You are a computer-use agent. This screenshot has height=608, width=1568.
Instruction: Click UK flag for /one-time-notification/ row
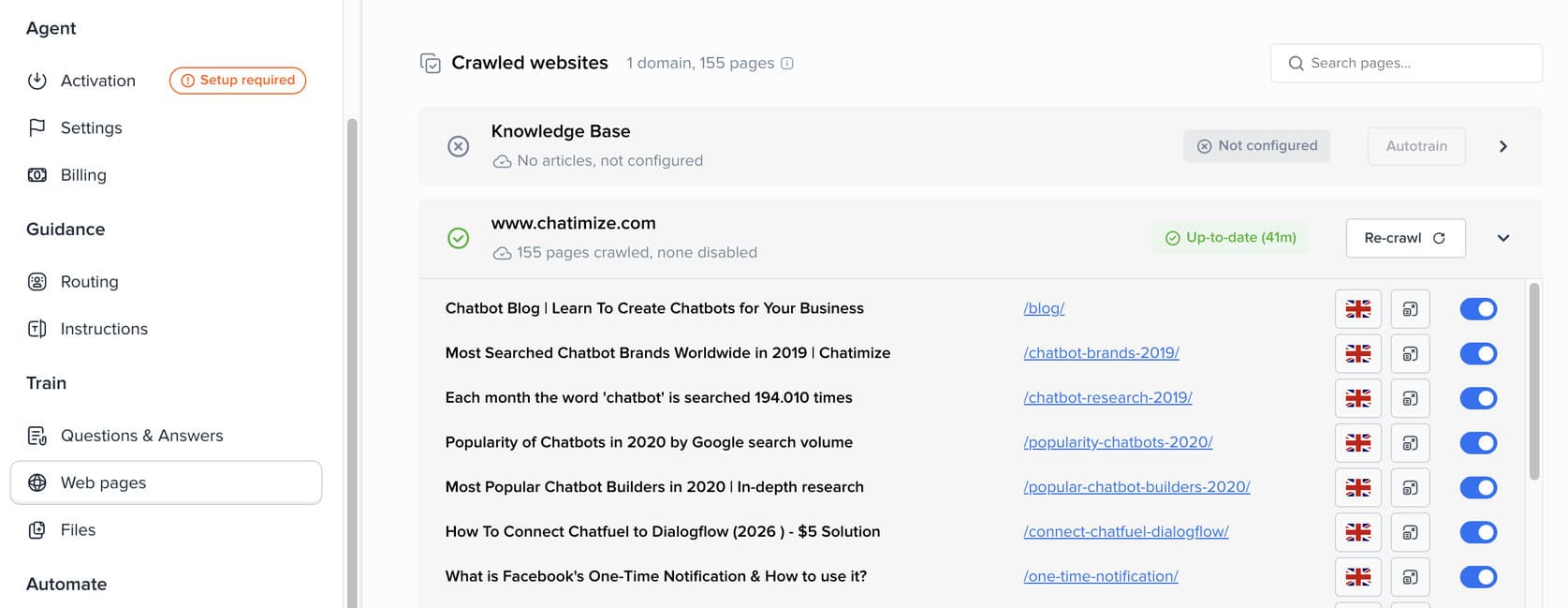(1357, 577)
